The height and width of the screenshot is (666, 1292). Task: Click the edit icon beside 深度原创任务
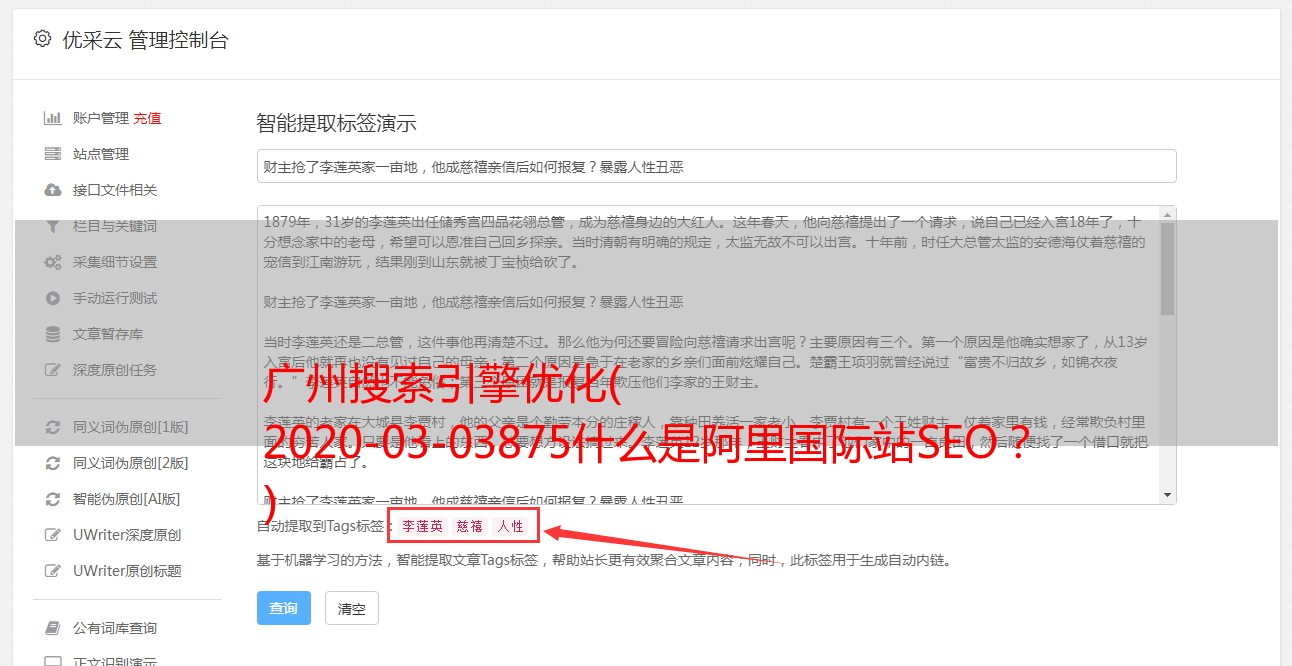53,370
